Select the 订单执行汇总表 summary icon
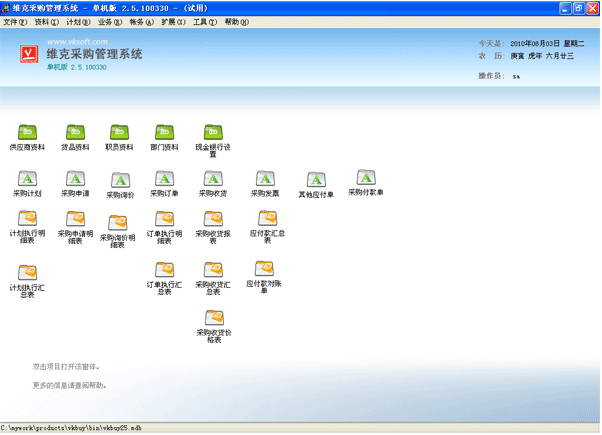The image size is (602, 435). (x=164, y=279)
